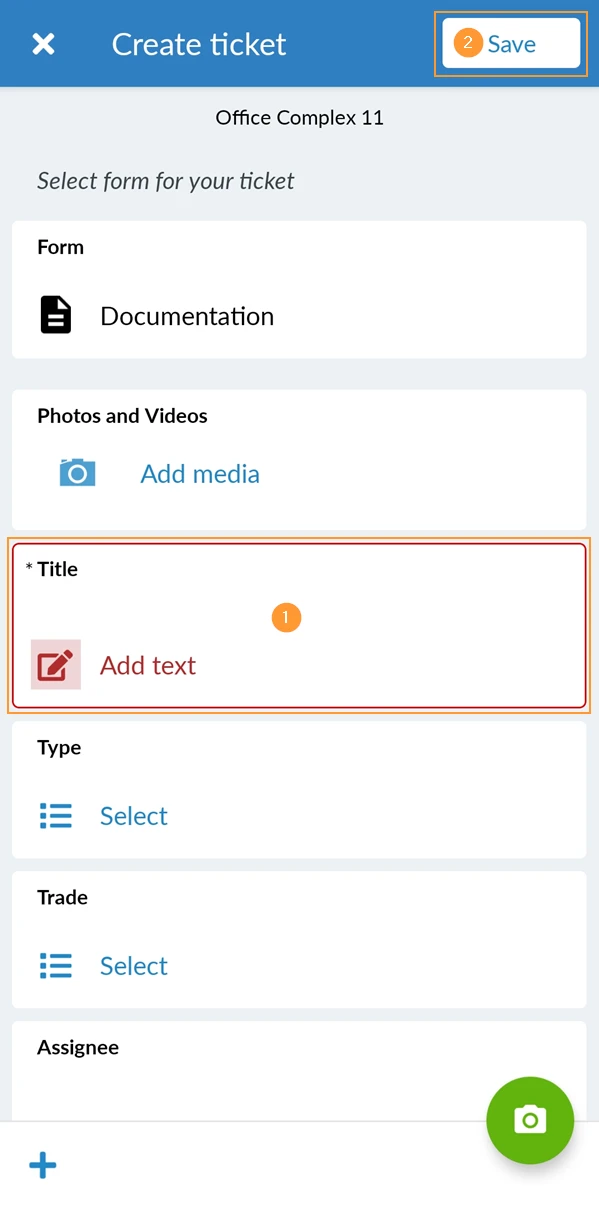Open the Documentation form file icon
The width and height of the screenshot is (599, 1206).
click(x=56, y=315)
